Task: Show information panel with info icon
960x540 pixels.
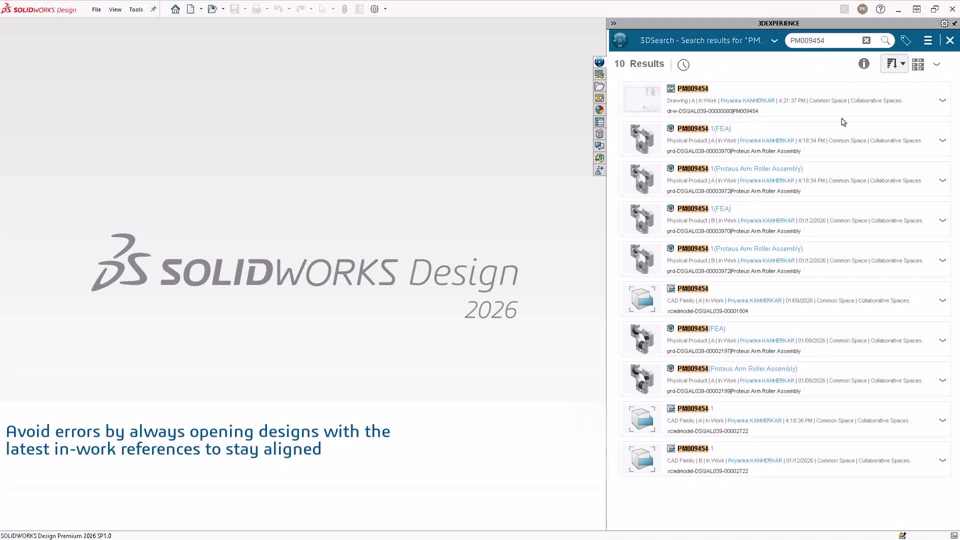Action: (x=864, y=64)
